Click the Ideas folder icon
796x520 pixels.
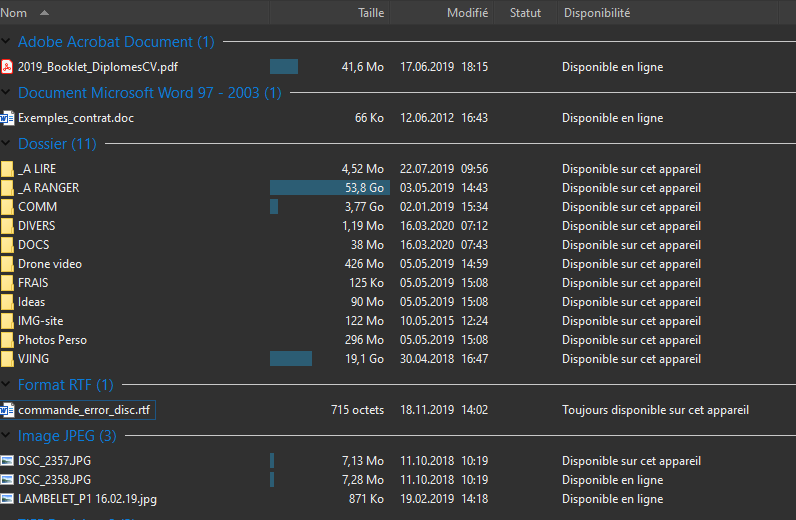point(7,302)
